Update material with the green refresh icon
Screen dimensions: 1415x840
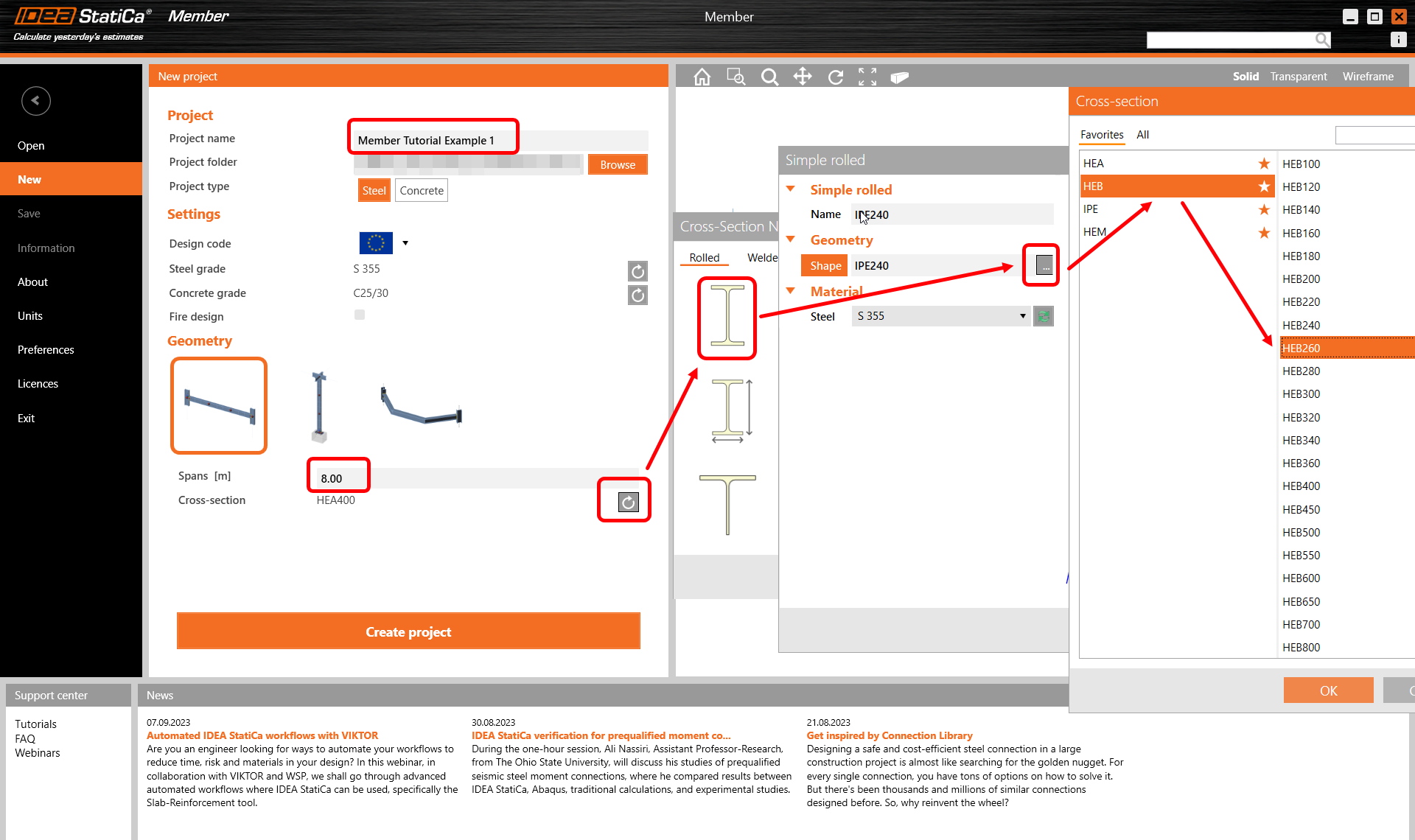pos(1043,315)
